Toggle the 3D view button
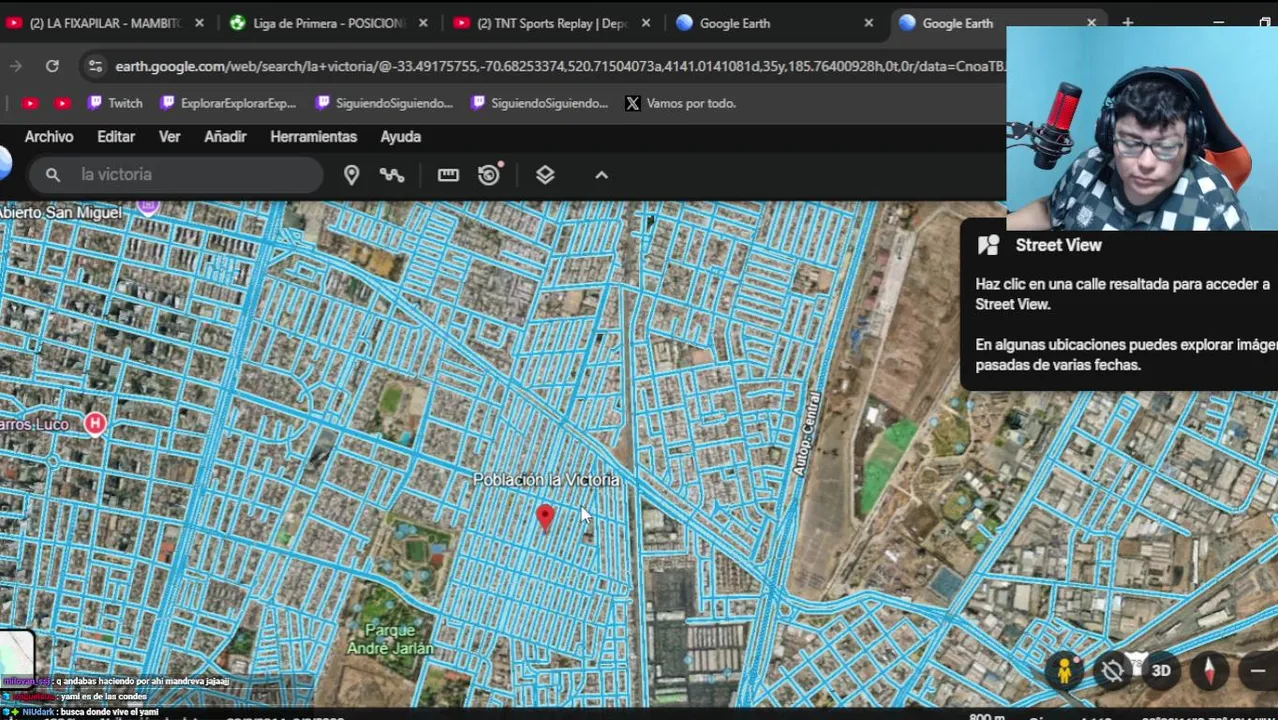Screen dimensions: 1278x720 coord(1161,671)
